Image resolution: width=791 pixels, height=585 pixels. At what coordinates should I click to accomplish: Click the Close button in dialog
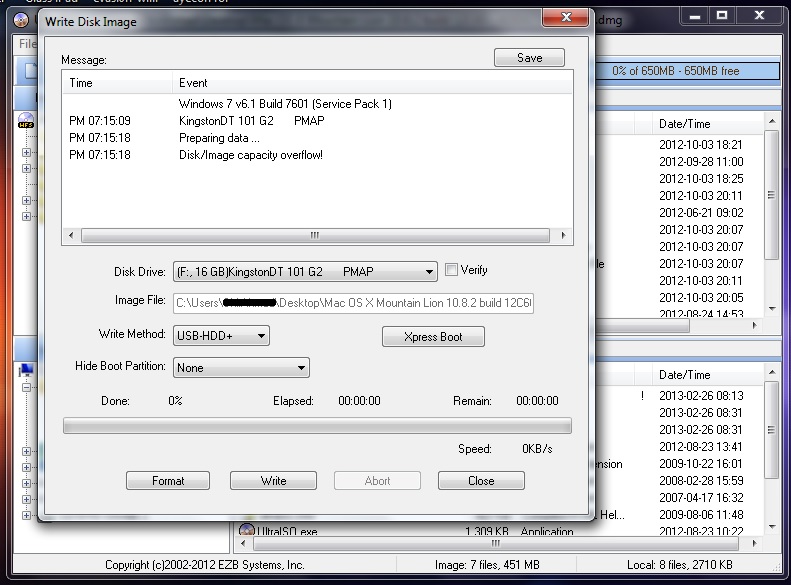[481, 481]
